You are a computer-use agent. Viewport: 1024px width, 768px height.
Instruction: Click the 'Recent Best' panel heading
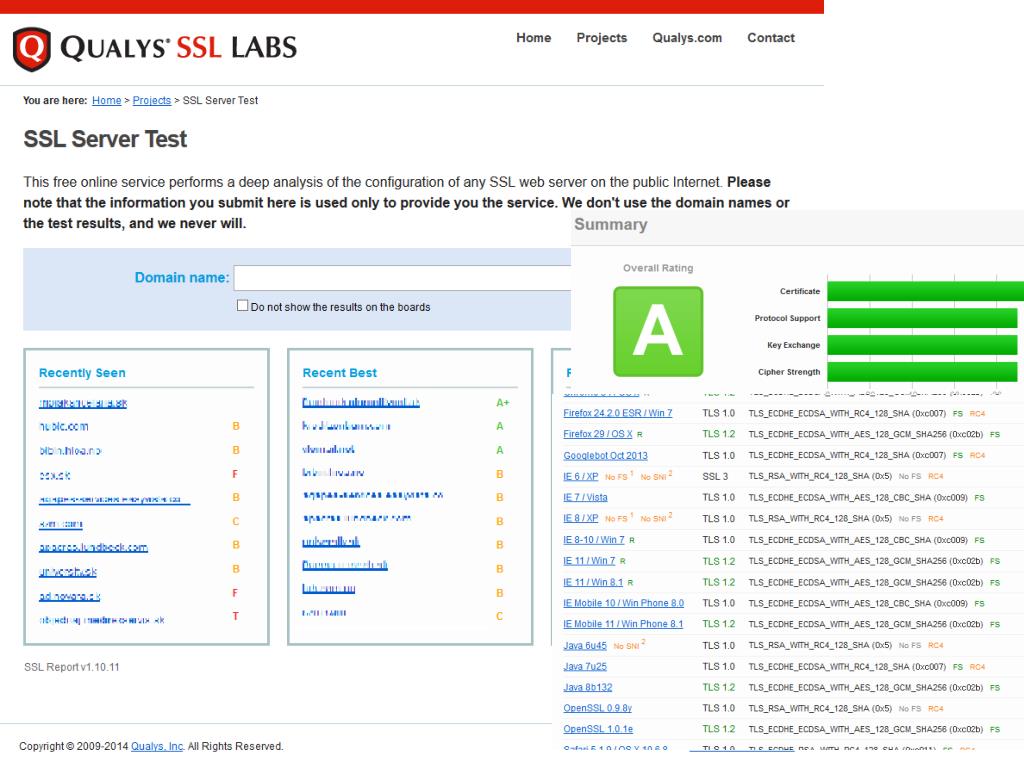tap(340, 373)
